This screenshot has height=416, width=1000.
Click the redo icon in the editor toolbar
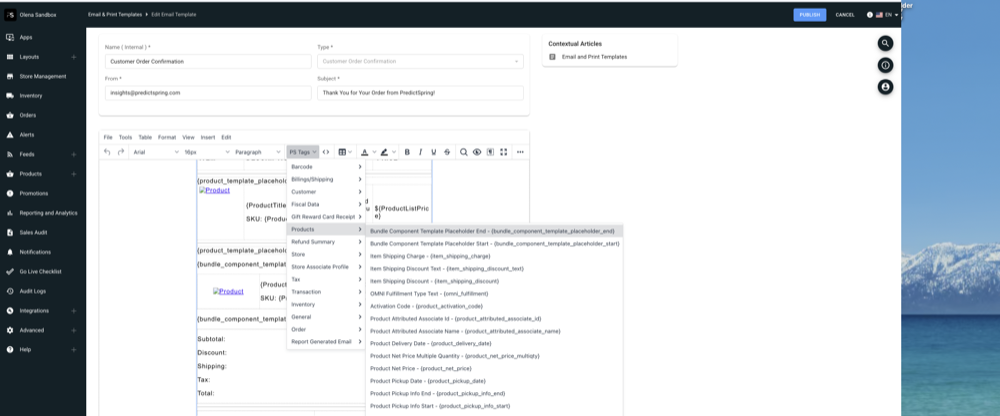click(x=121, y=152)
